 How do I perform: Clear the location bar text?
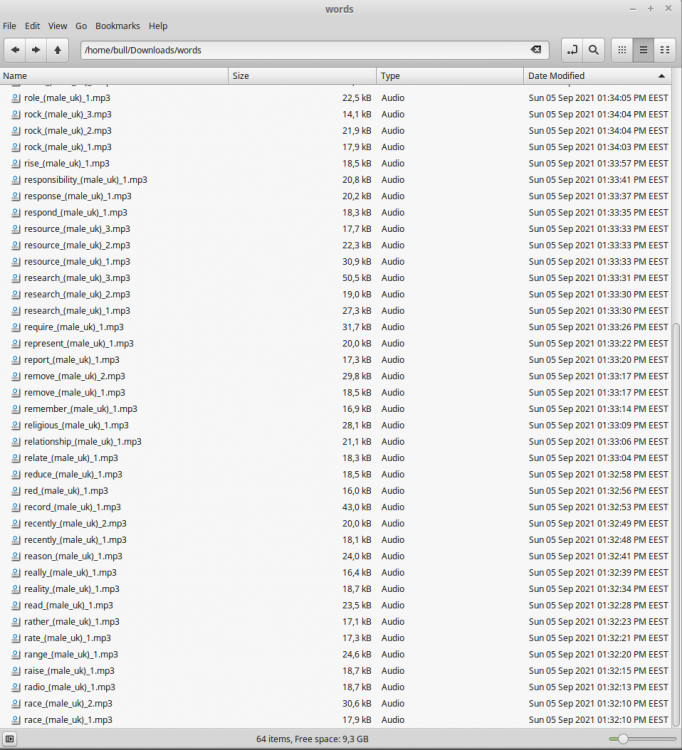tap(536, 49)
